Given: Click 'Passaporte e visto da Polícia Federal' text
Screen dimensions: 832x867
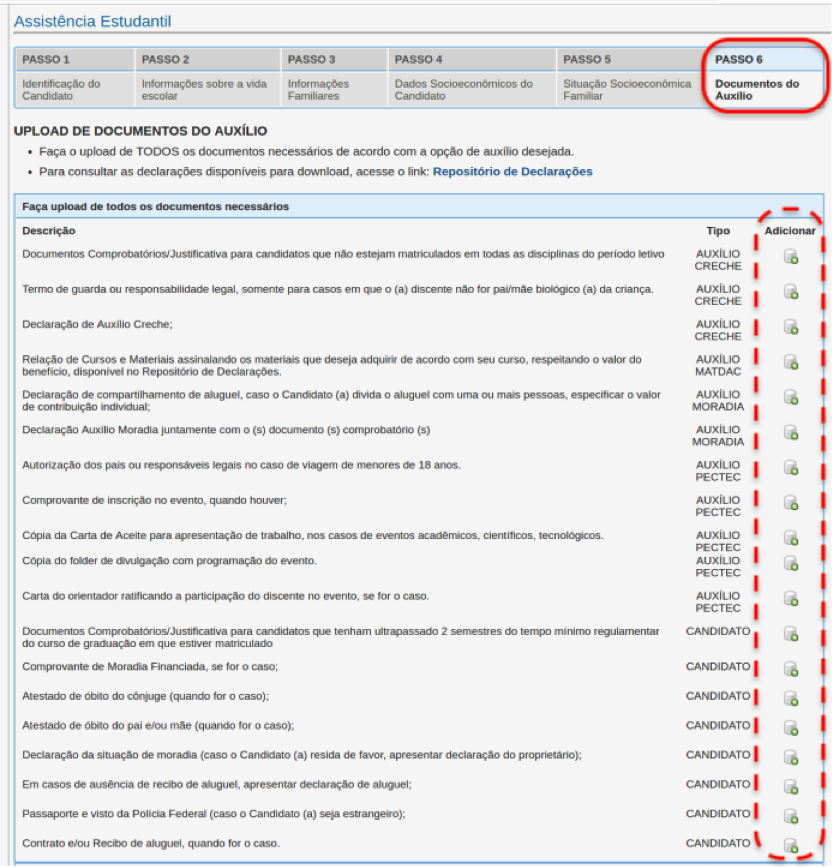Looking at the screenshot, I should 214,813.
